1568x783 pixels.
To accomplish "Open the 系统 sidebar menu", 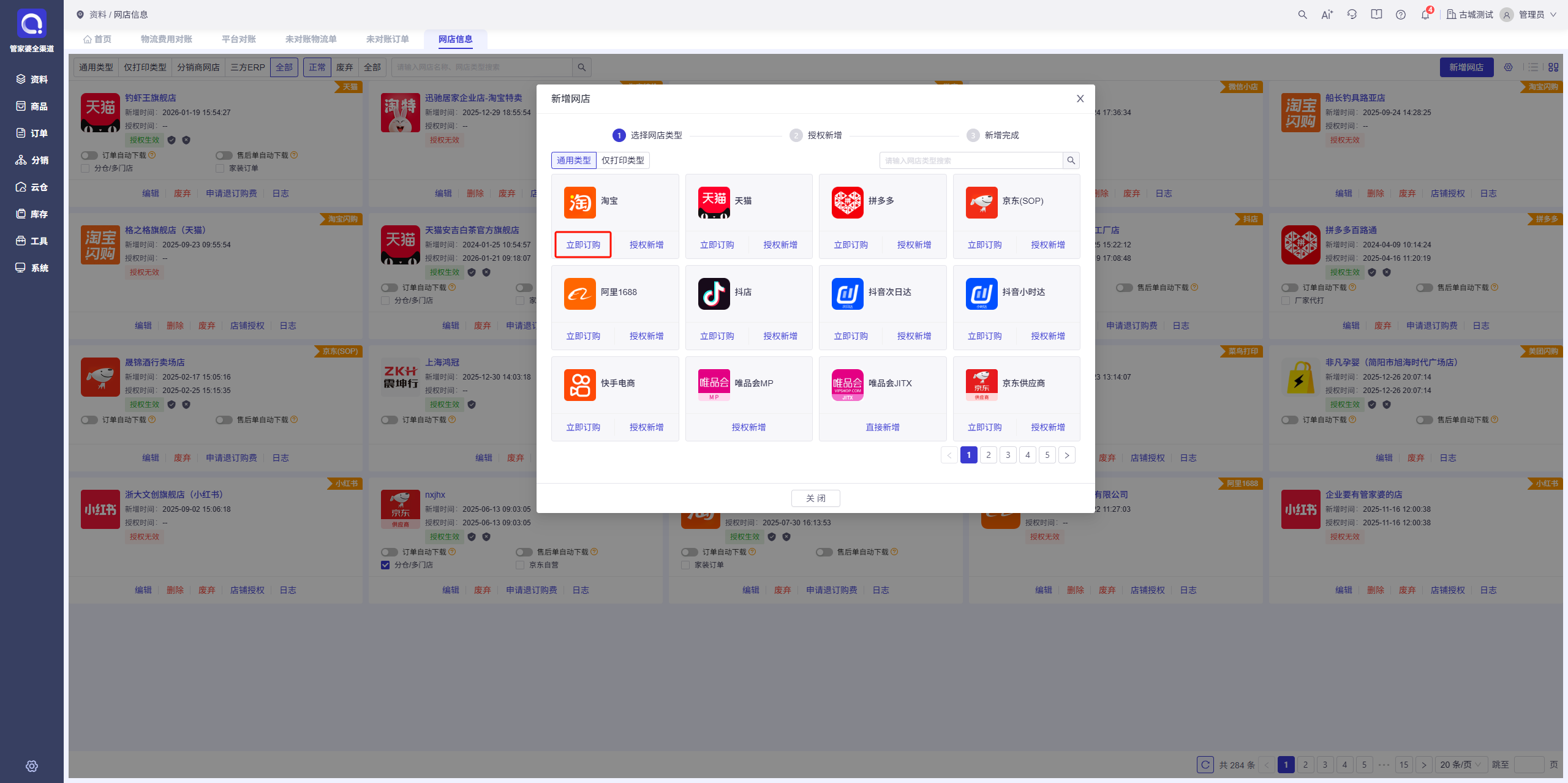I will click(x=32, y=268).
